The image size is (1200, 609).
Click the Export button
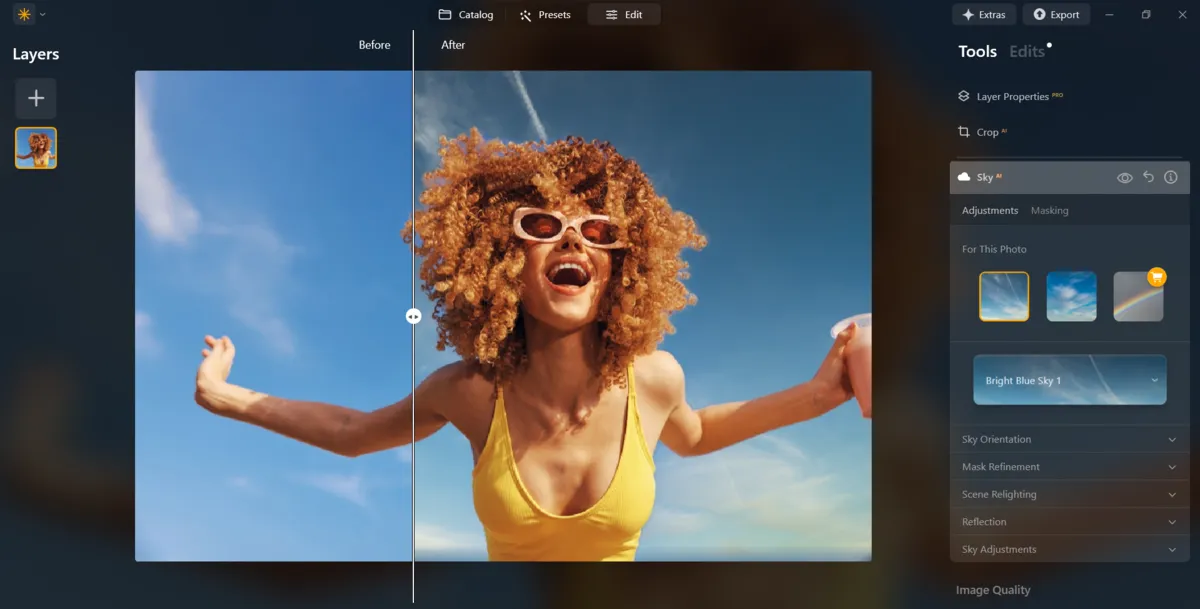coord(1056,15)
